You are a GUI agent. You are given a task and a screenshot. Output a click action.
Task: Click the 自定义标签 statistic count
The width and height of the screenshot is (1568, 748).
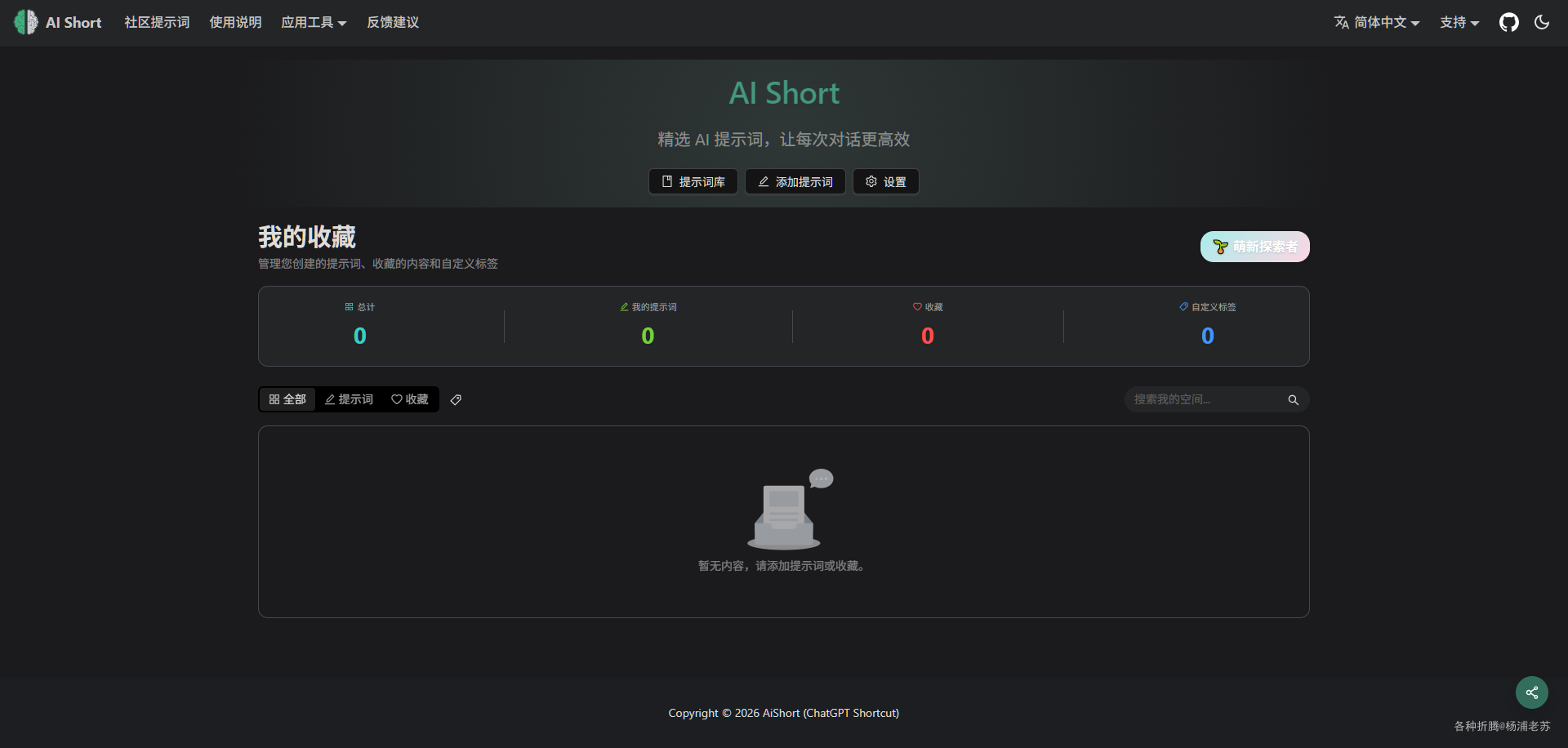[1208, 336]
